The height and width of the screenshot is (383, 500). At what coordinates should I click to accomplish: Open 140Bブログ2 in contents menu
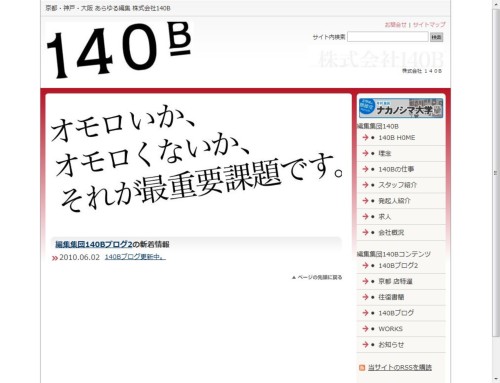tap(401, 266)
